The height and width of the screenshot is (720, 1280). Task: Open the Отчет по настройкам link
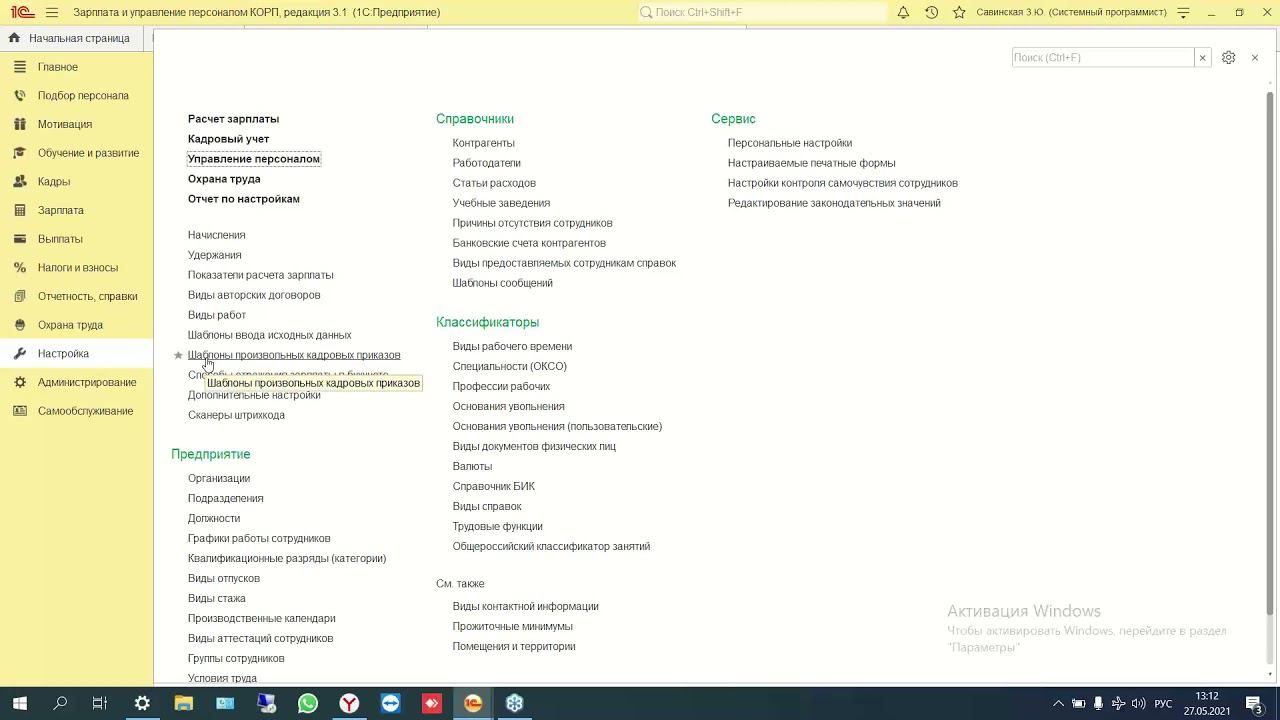[244, 199]
